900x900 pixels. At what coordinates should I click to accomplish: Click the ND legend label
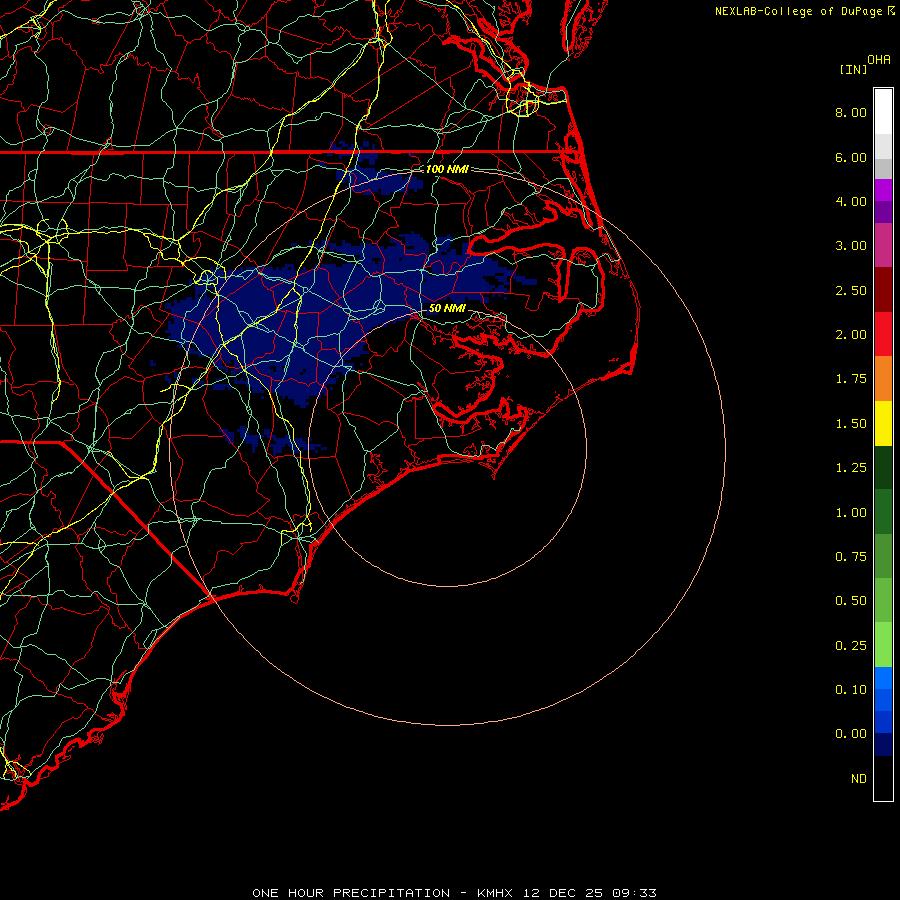(x=859, y=779)
